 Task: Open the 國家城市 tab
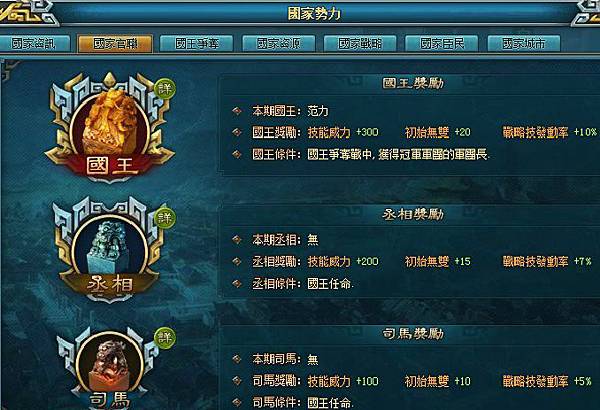[x=523, y=44]
